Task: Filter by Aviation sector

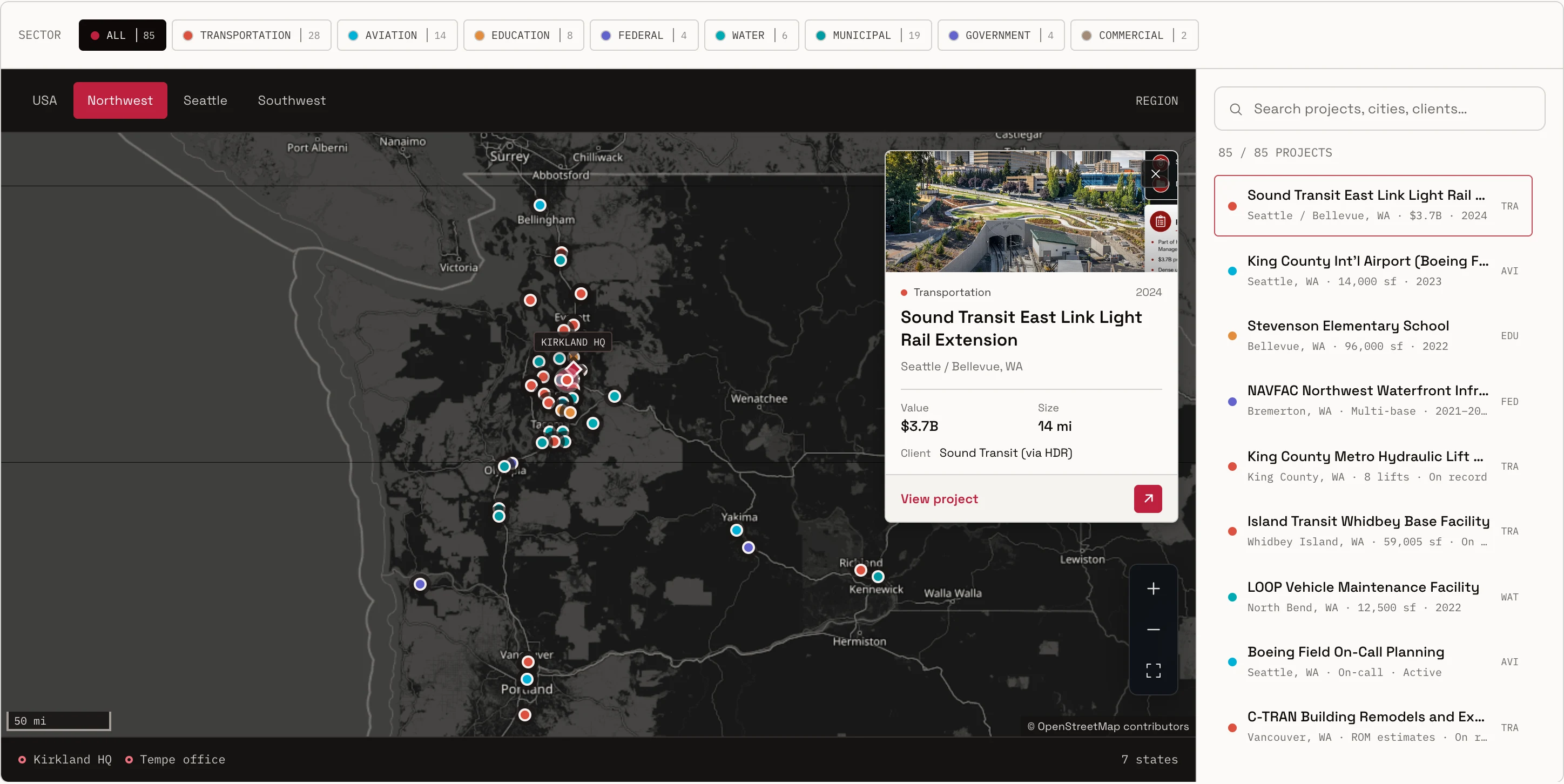Action: [397, 35]
